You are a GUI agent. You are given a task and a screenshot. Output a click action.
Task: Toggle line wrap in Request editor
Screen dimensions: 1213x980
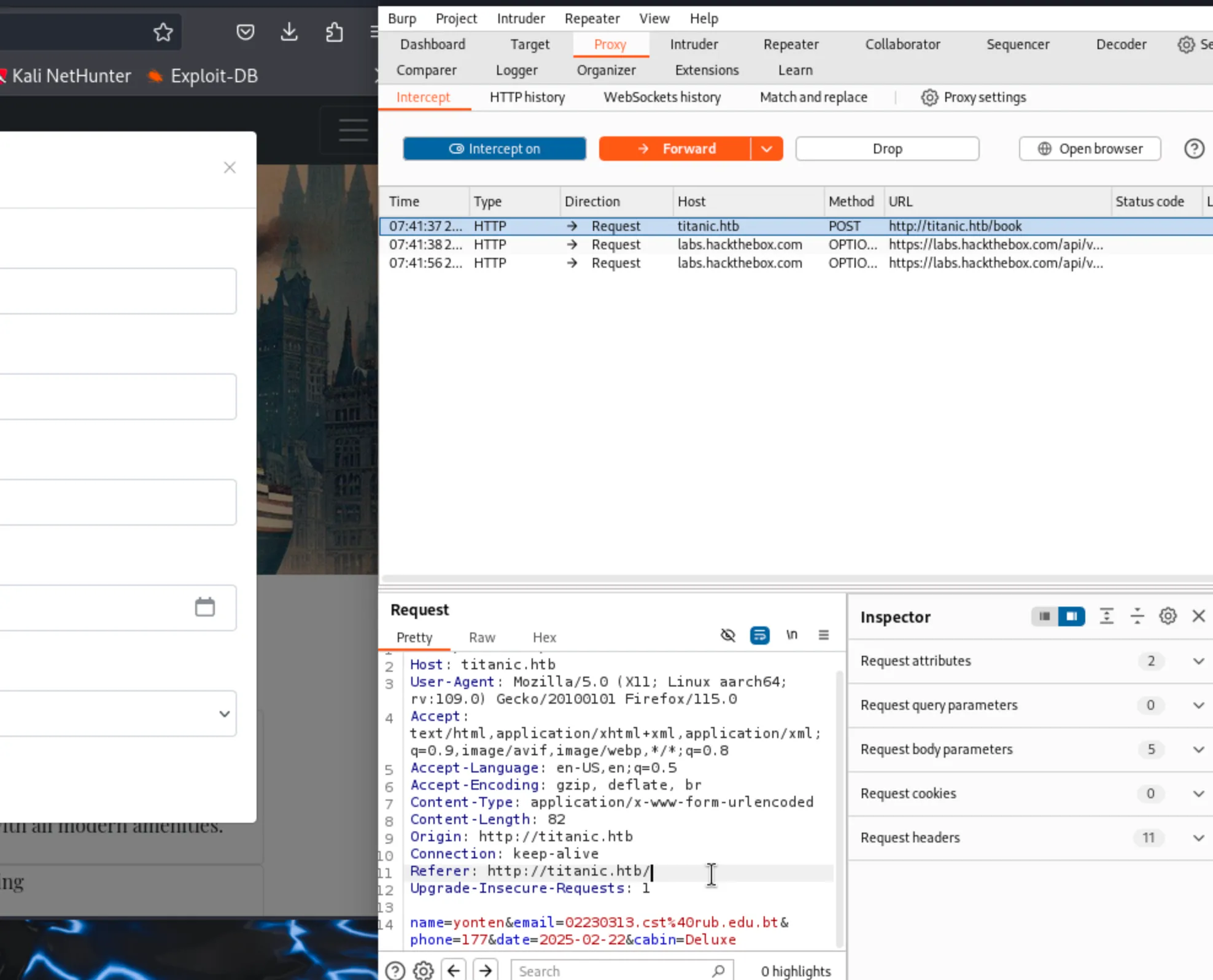760,635
